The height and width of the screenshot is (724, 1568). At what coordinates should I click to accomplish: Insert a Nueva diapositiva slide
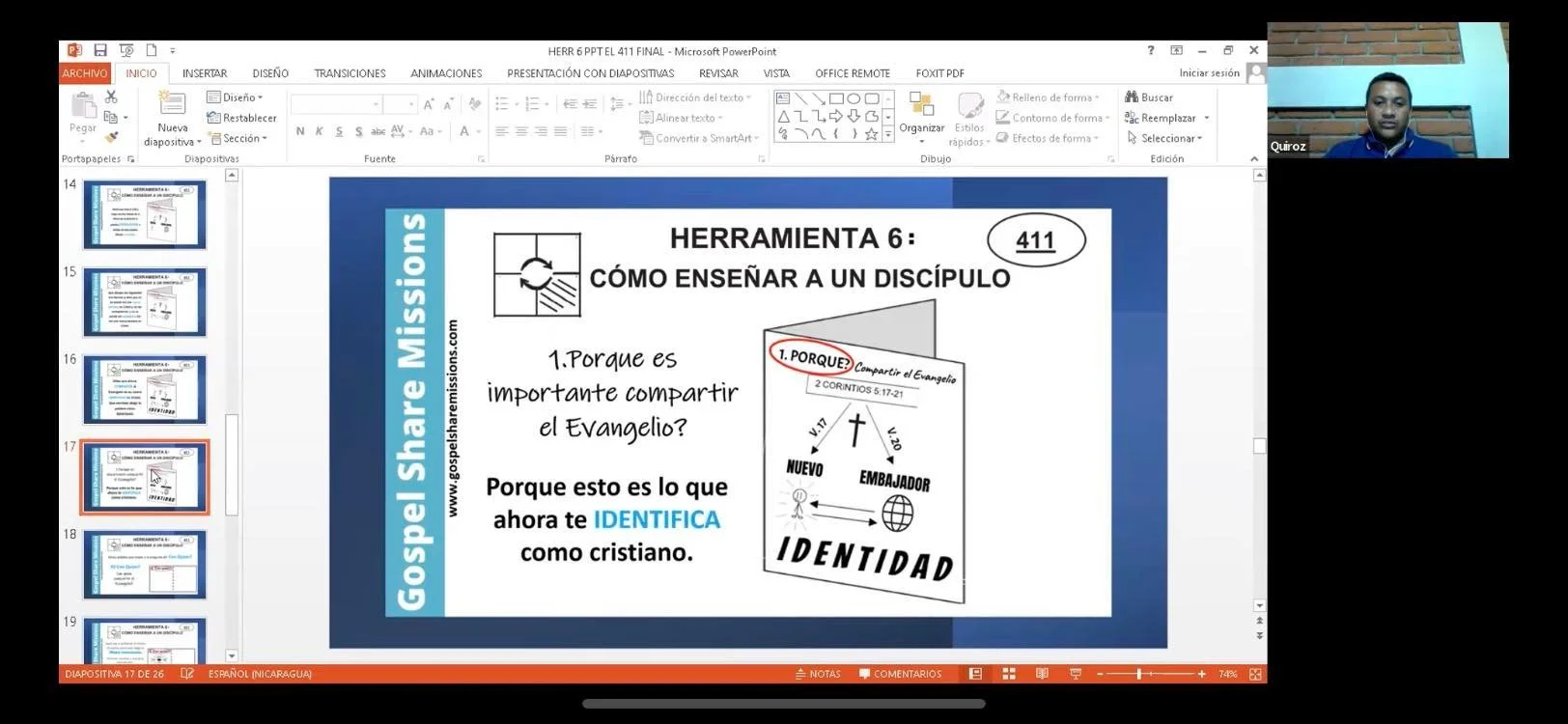pos(172,119)
